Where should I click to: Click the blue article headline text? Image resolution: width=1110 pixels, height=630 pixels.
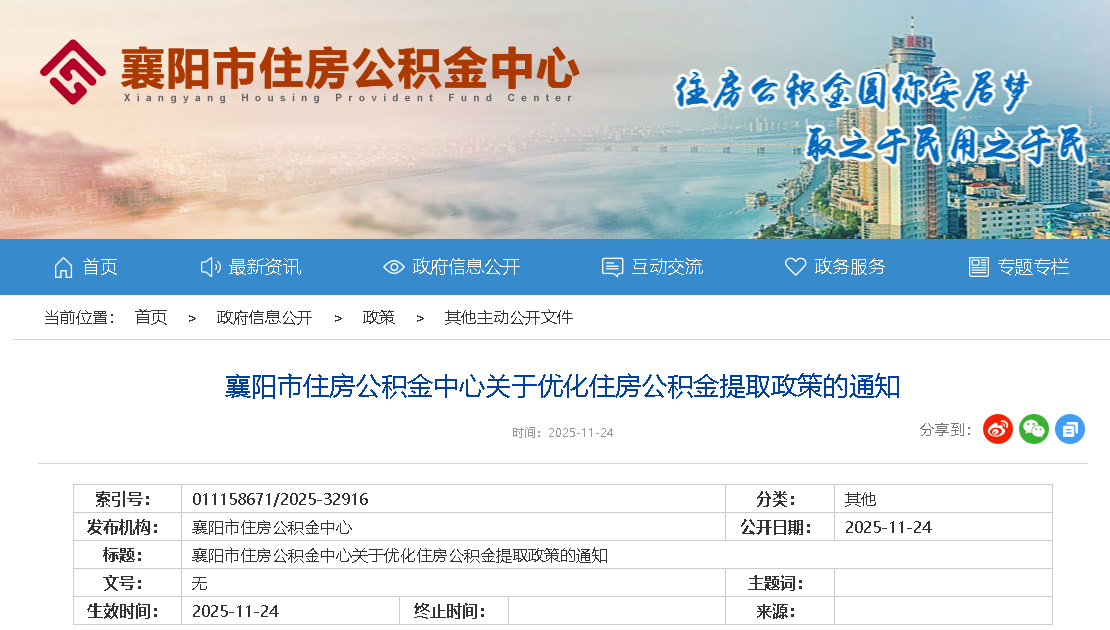point(562,386)
